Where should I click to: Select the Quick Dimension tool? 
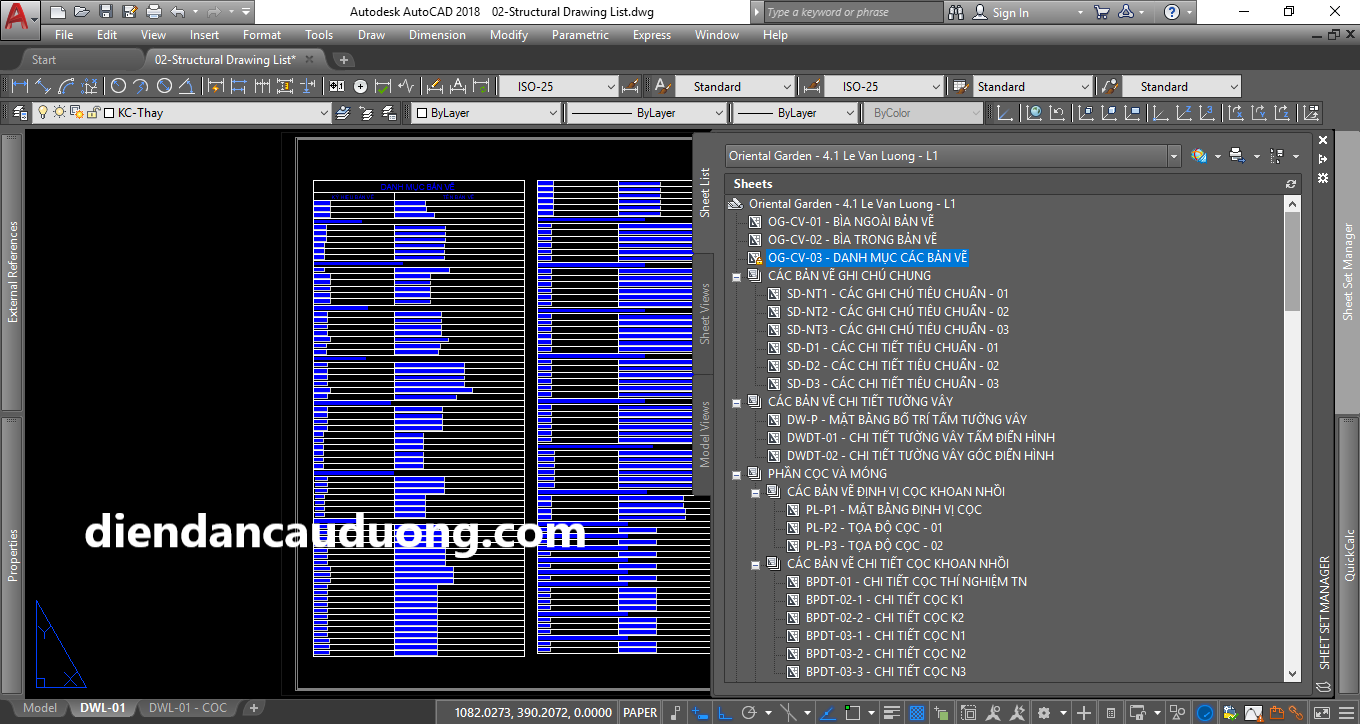pyautogui.click(x=214, y=86)
